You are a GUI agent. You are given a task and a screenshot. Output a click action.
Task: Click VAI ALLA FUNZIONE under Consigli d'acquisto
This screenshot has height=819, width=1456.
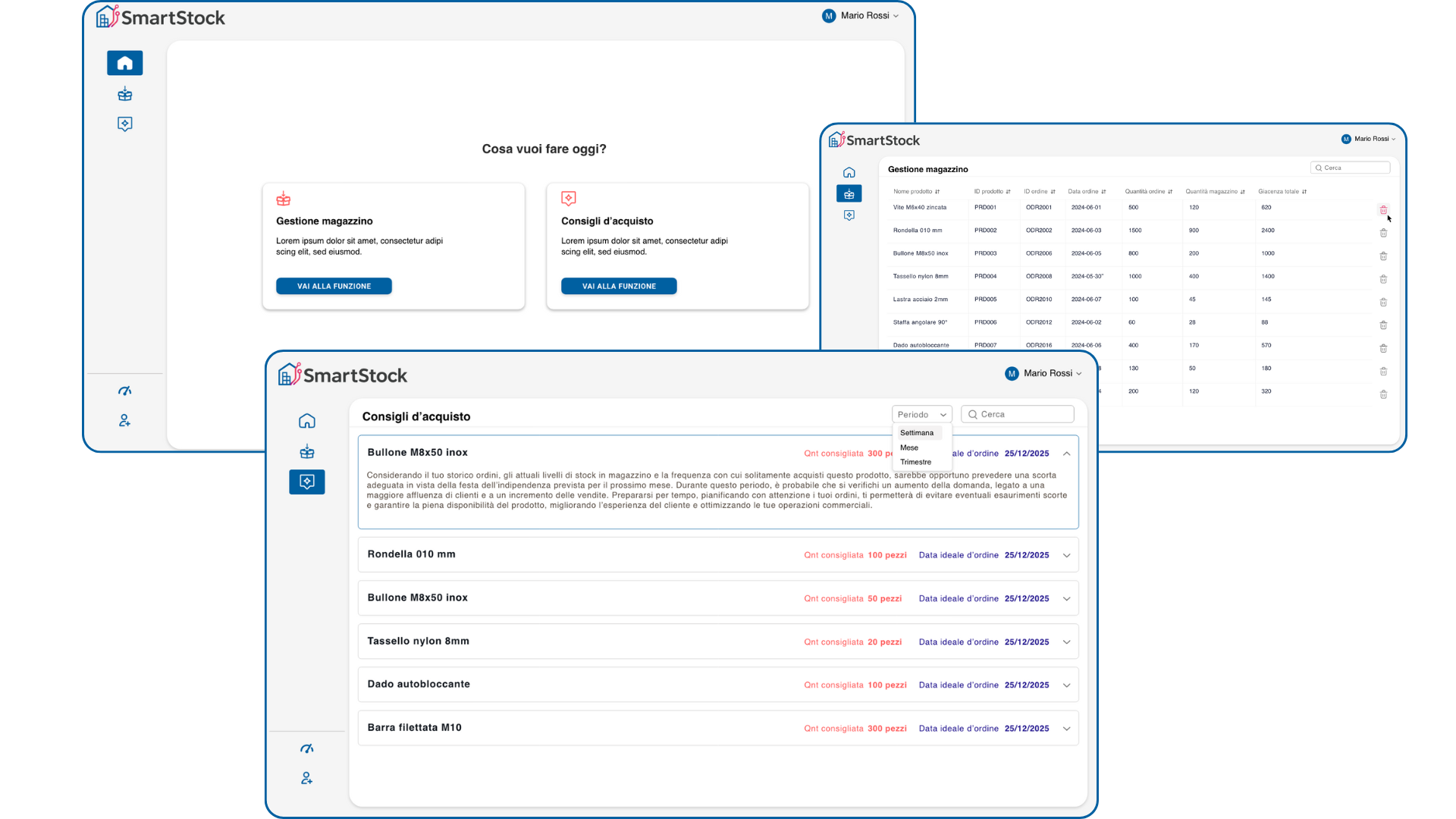click(x=619, y=286)
